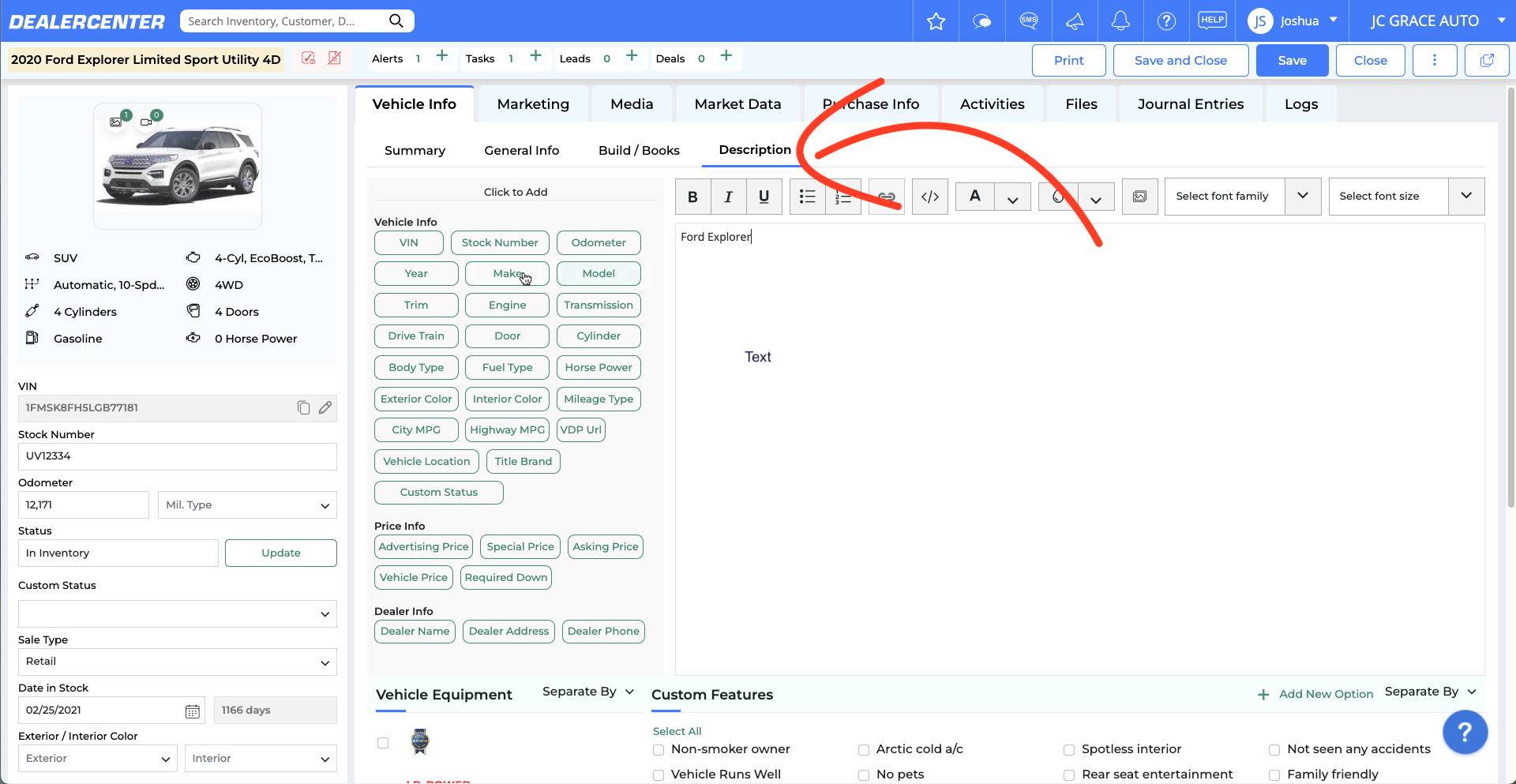Open the Joshua user account menu
The height and width of the screenshot is (784, 1516).
tap(1293, 21)
